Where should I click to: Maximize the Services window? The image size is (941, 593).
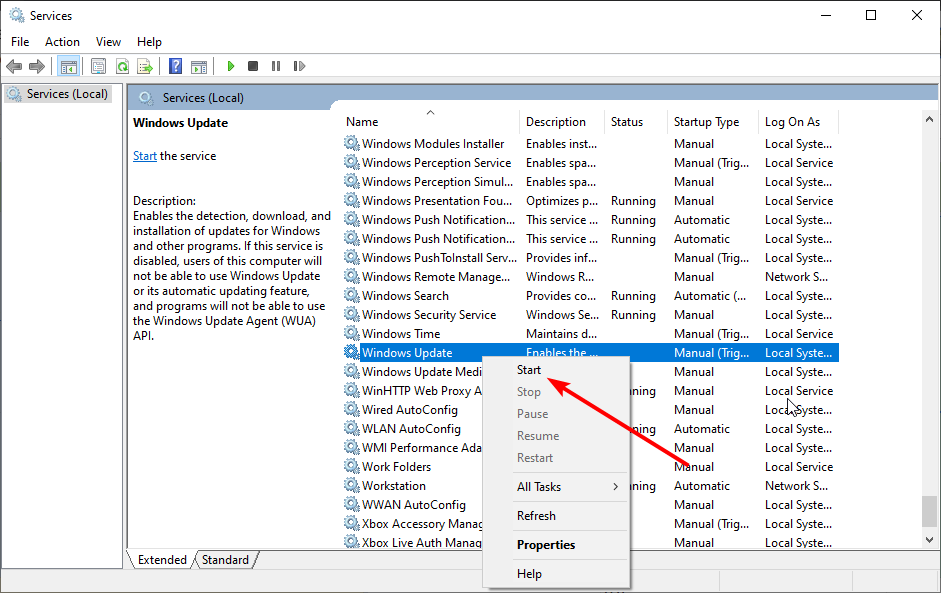871,15
